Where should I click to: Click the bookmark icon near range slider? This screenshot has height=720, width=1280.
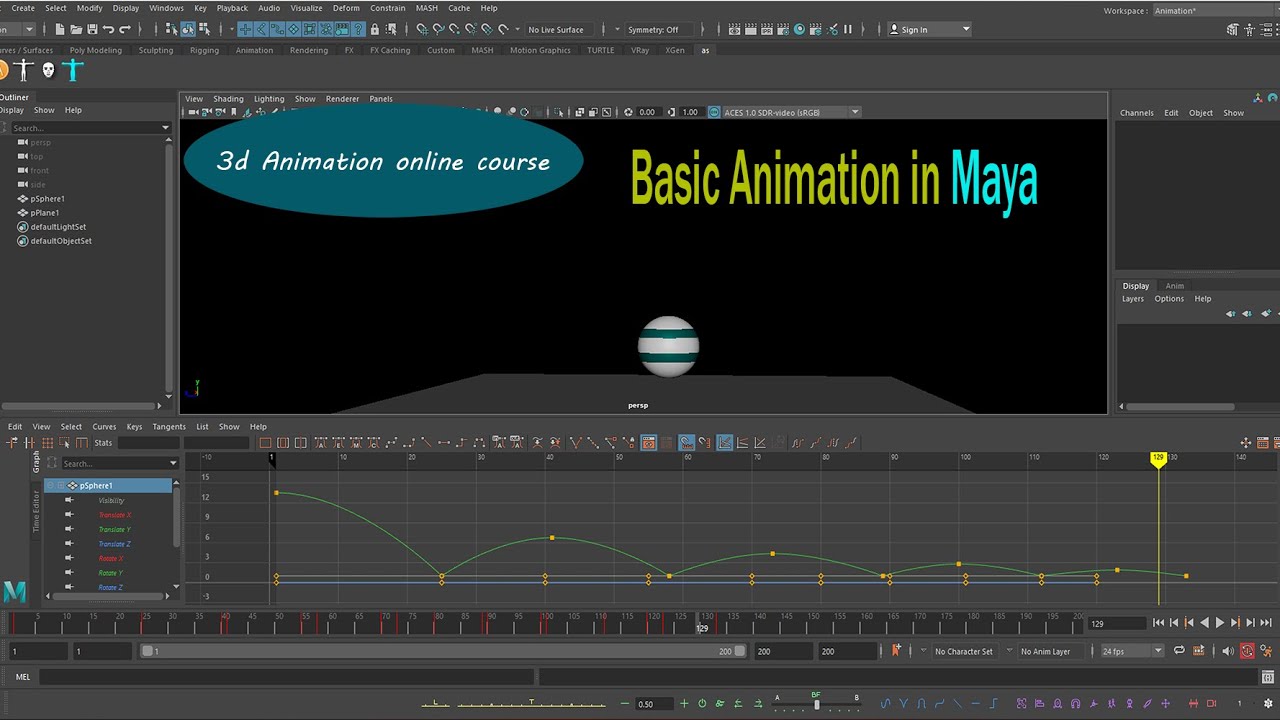tap(896, 650)
